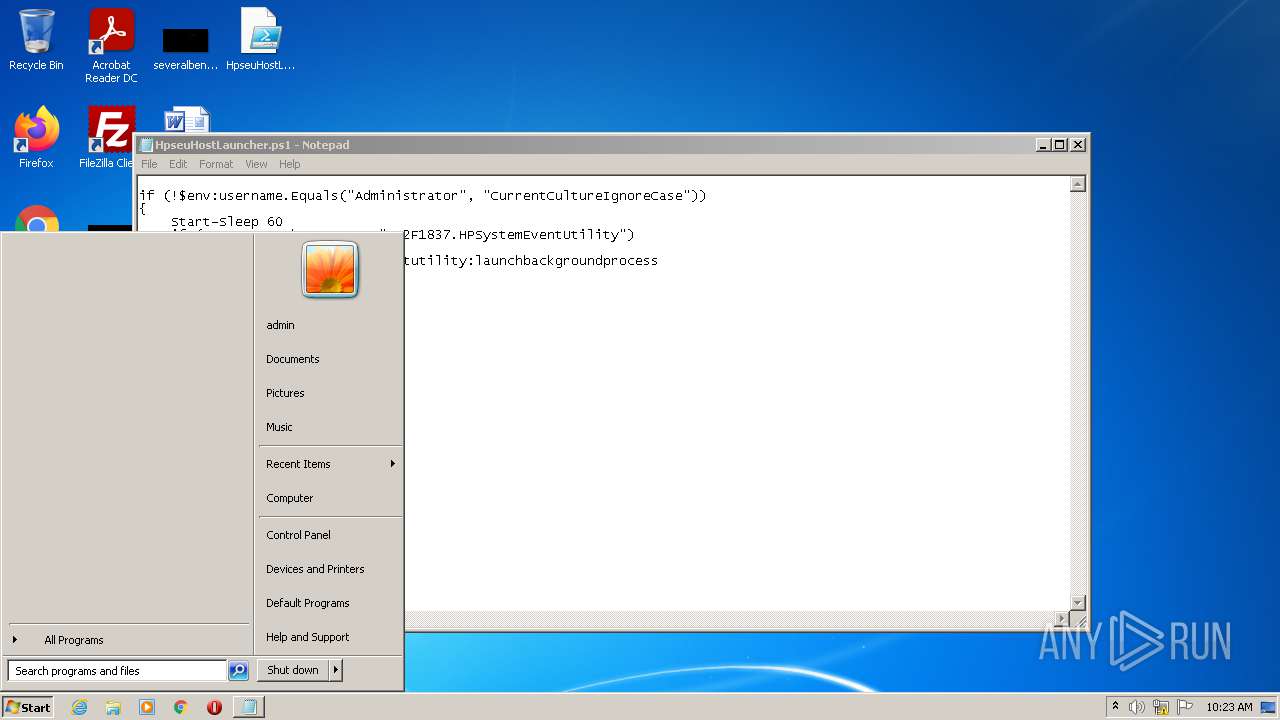Viewport: 1280px width, 720px height.
Task: Click the Shut down button
Action: click(x=293, y=670)
